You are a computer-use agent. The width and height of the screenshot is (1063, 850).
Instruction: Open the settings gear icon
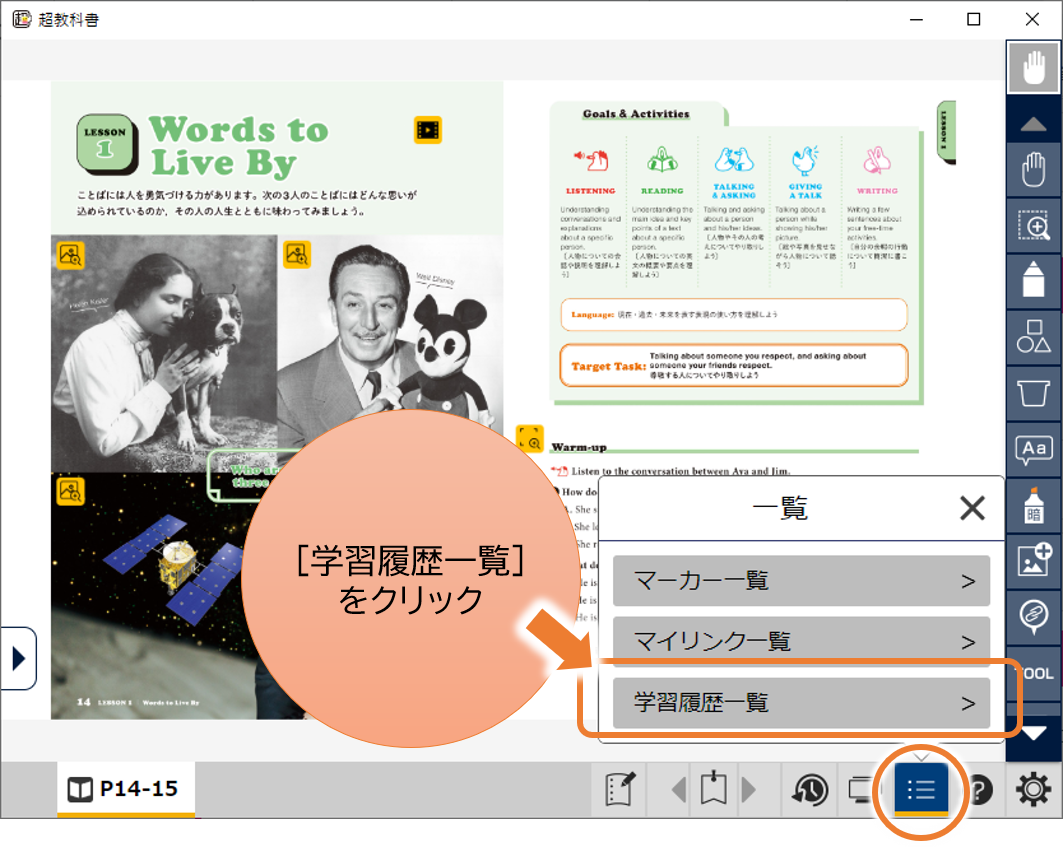(1032, 790)
